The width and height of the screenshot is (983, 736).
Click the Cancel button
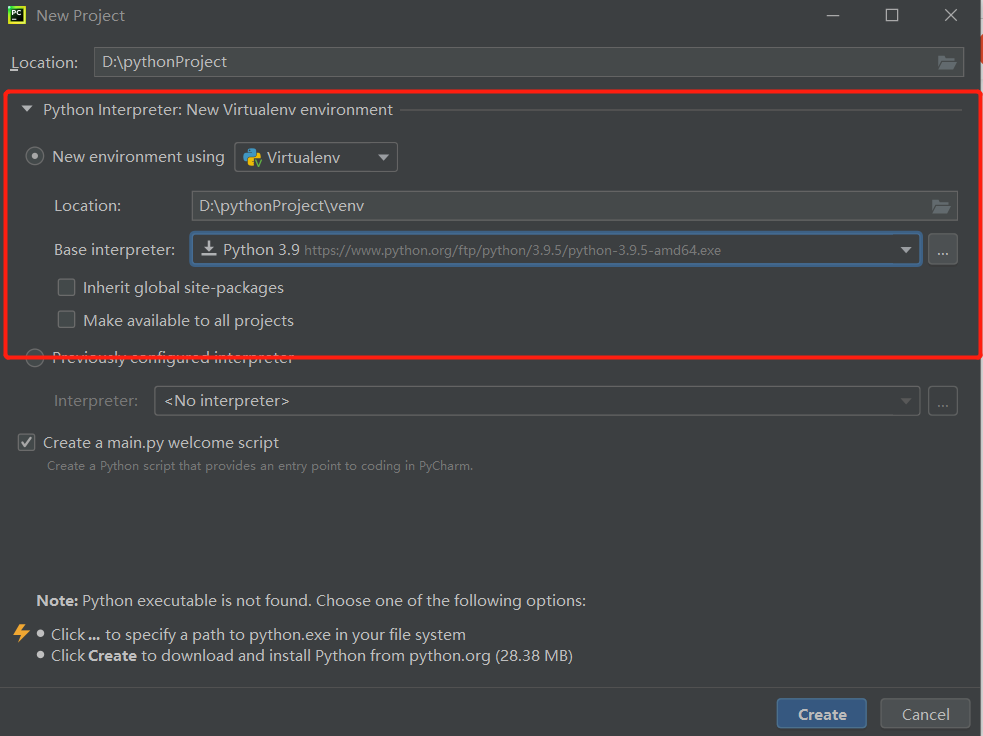925,714
